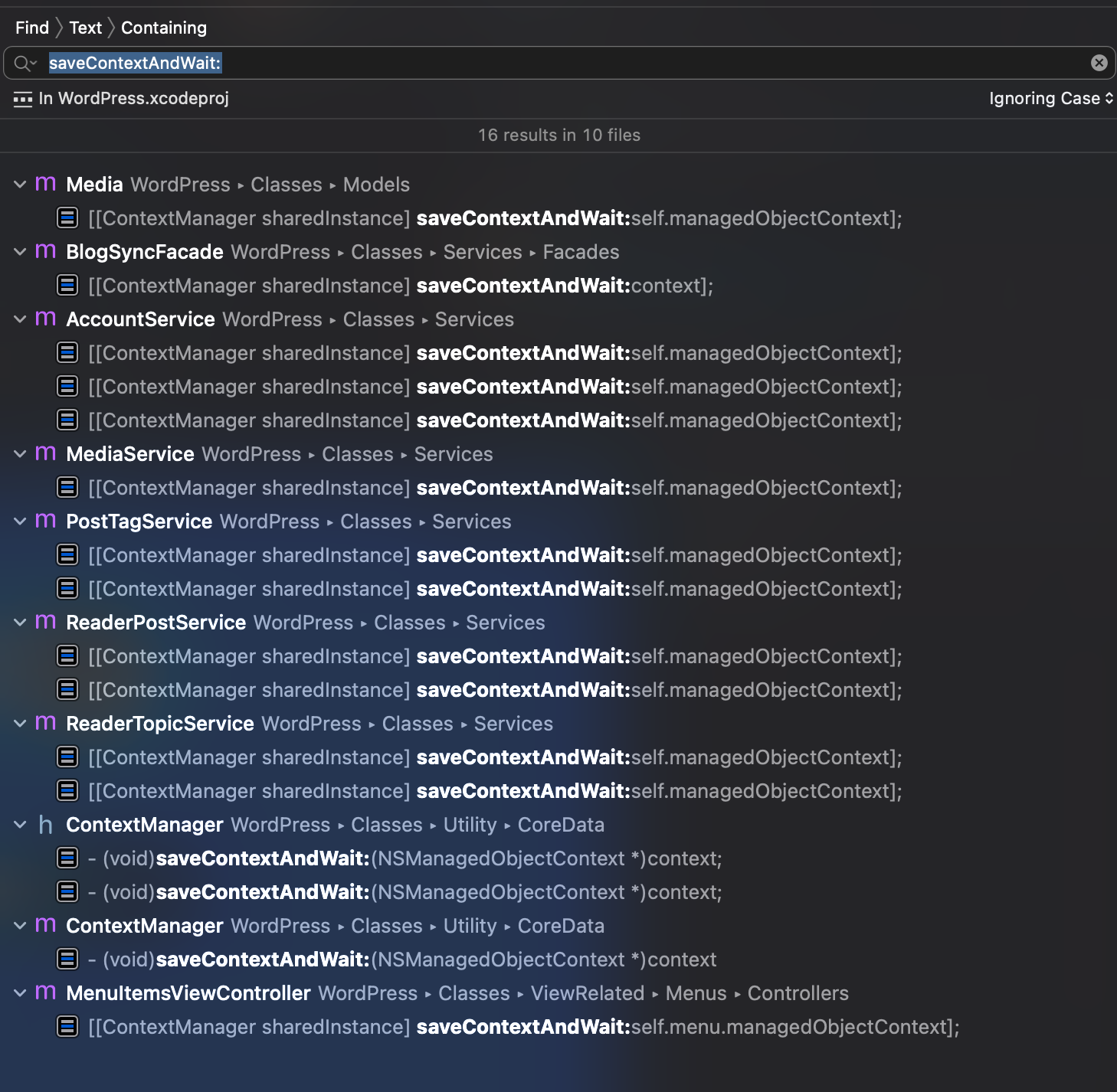Collapse the ContextManager implementation file results
This screenshot has height=1092, width=1117.
(x=20, y=926)
